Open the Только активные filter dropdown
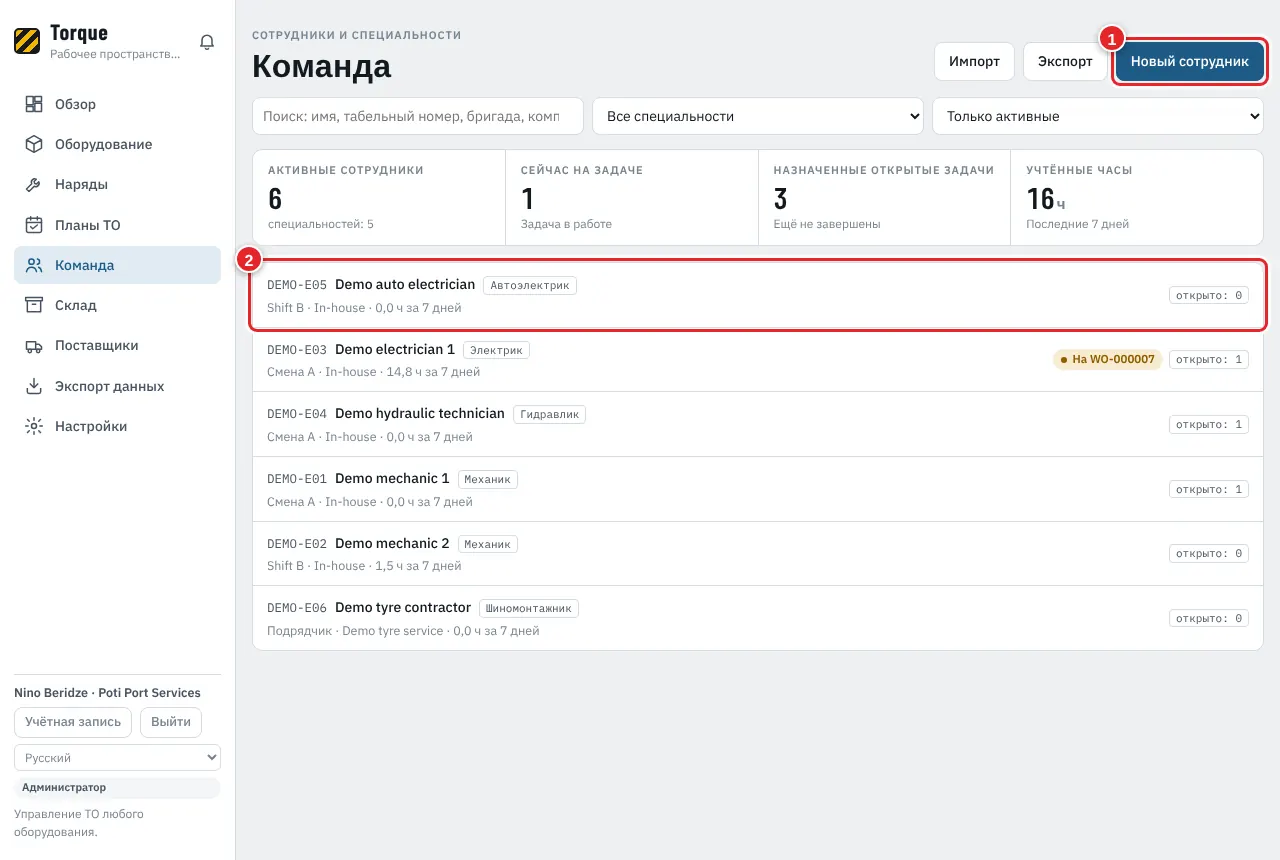The image size is (1280, 860). [1098, 116]
